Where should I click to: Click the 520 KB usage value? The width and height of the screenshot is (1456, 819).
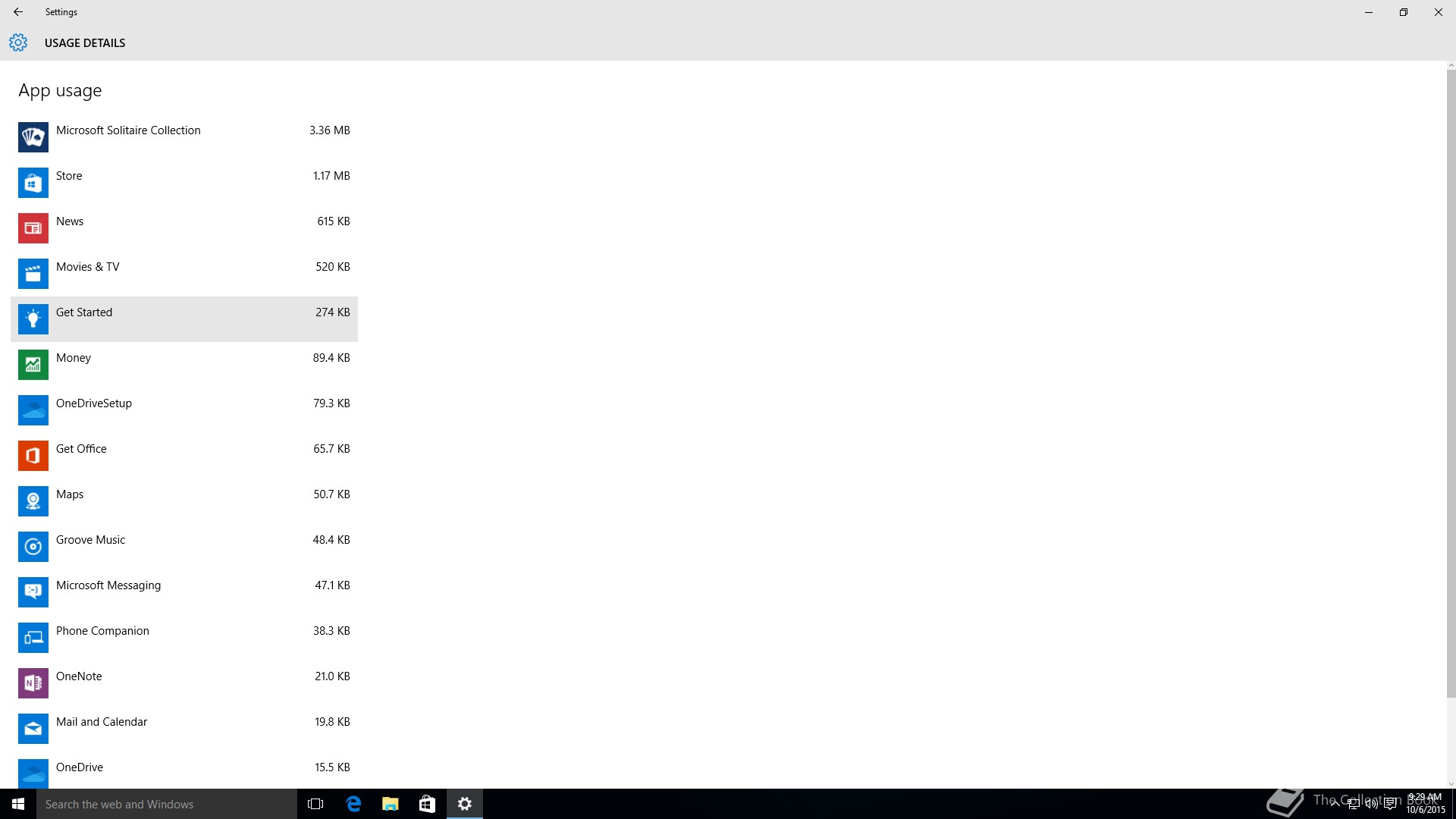pos(333,267)
